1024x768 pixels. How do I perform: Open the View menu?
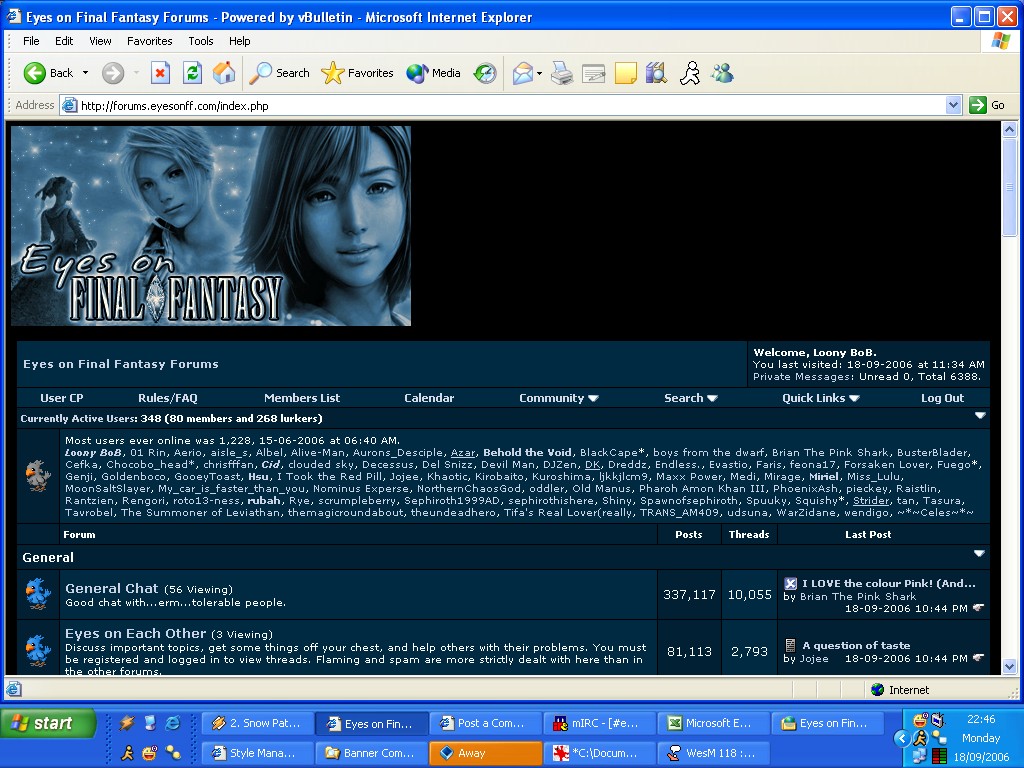(x=100, y=41)
